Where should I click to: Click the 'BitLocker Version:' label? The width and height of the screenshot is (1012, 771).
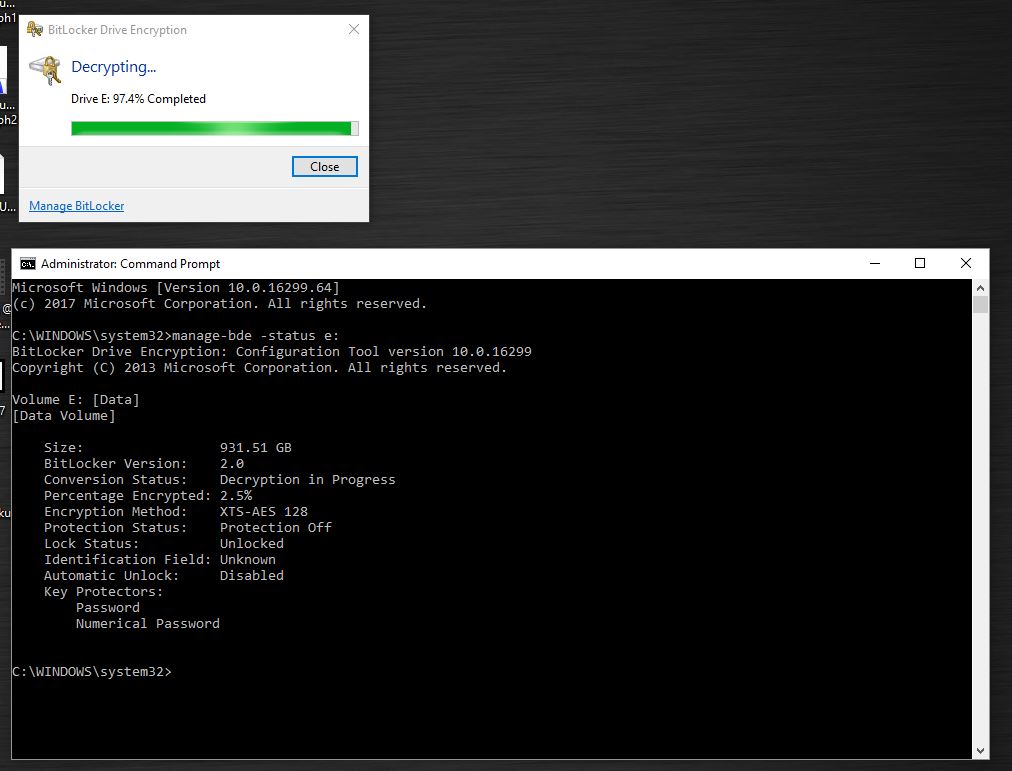tap(116, 463)
